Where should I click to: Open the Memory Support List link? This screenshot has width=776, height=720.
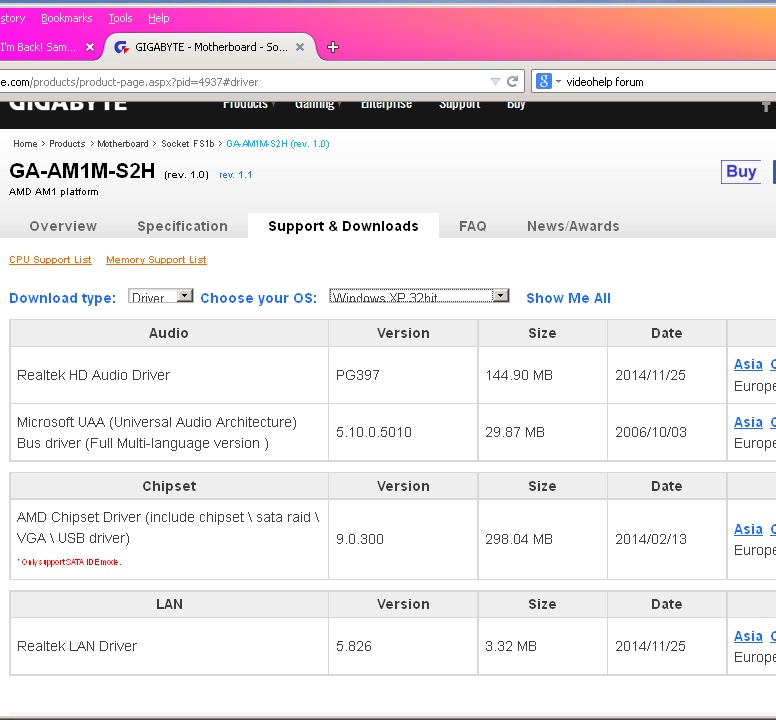pos(156,260)
